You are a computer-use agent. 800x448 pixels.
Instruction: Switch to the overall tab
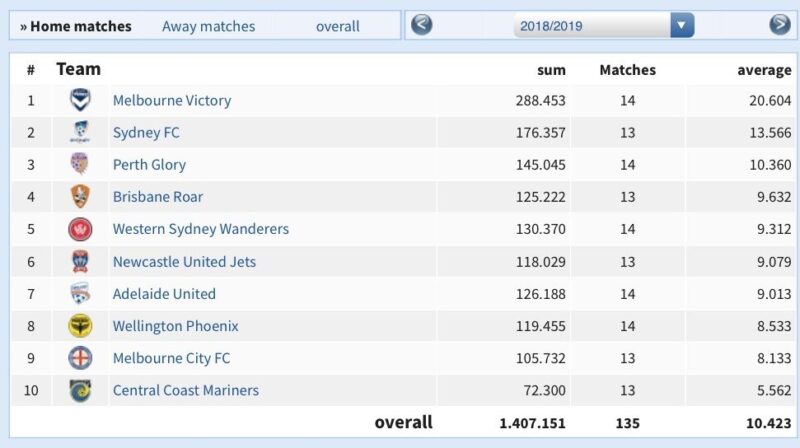(x=337, y=26)
